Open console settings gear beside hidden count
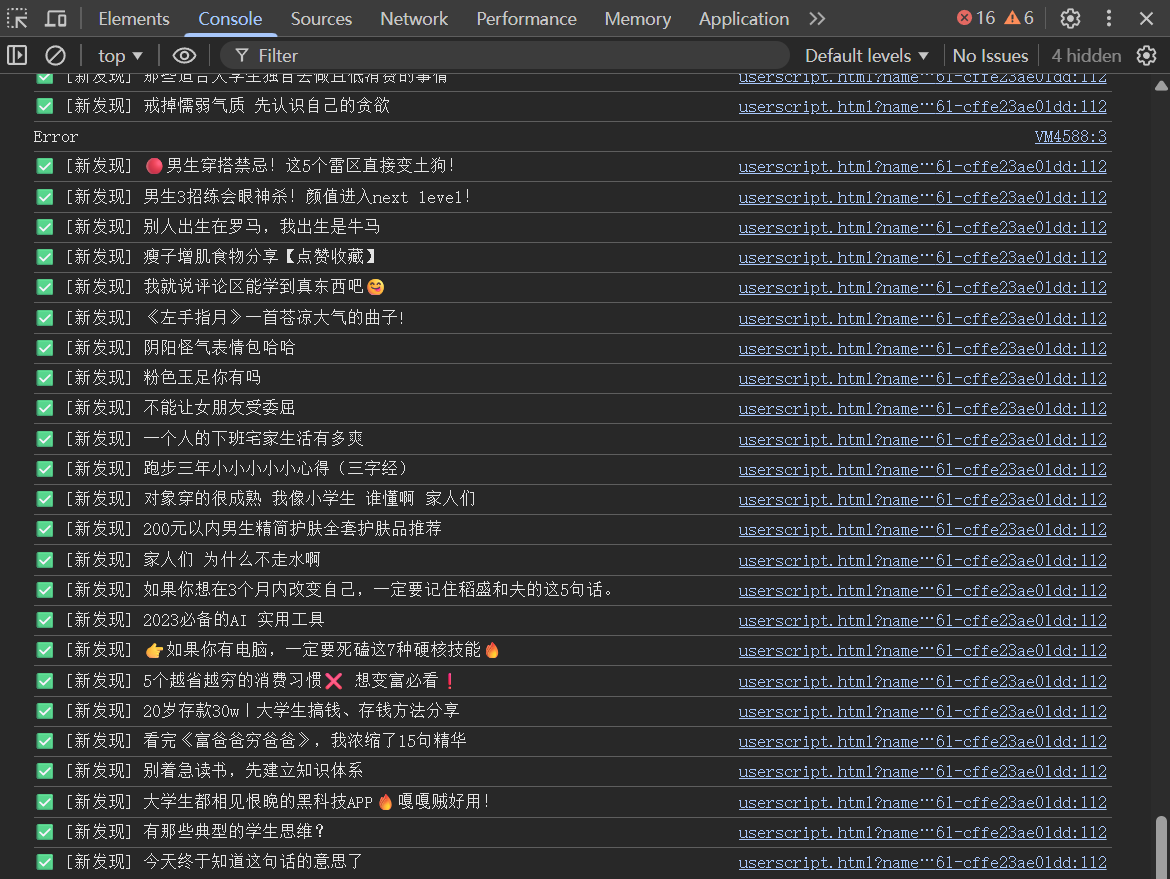The image size is (1170, 879). point(1147,55)
